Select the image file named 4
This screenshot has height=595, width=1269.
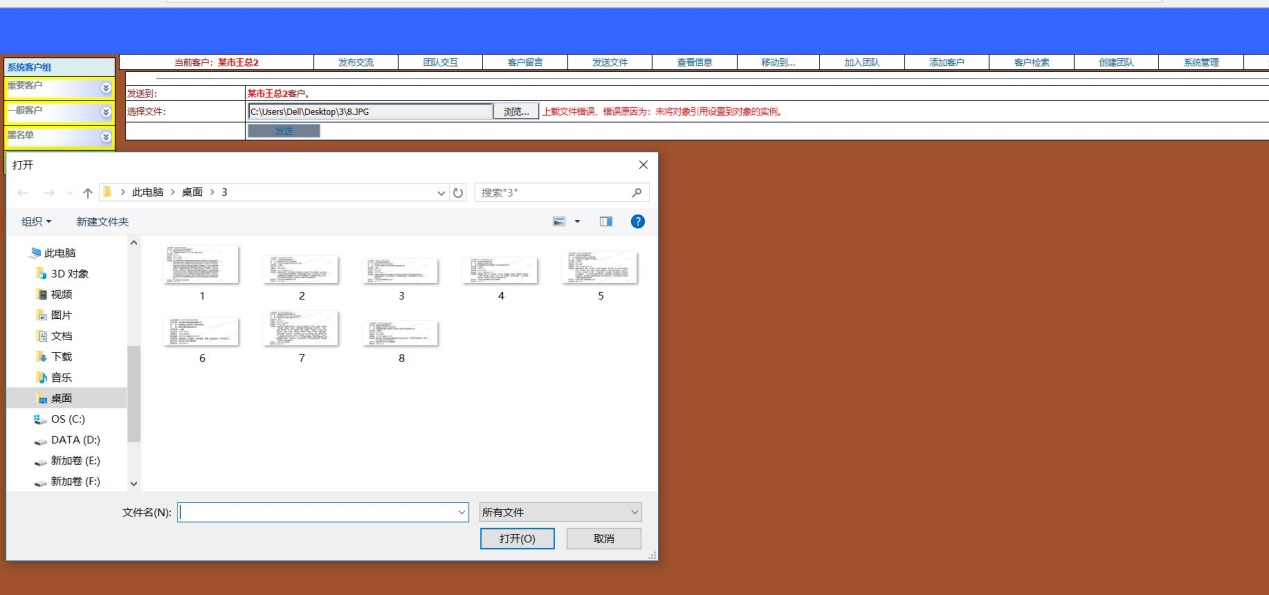coord(500,277)
